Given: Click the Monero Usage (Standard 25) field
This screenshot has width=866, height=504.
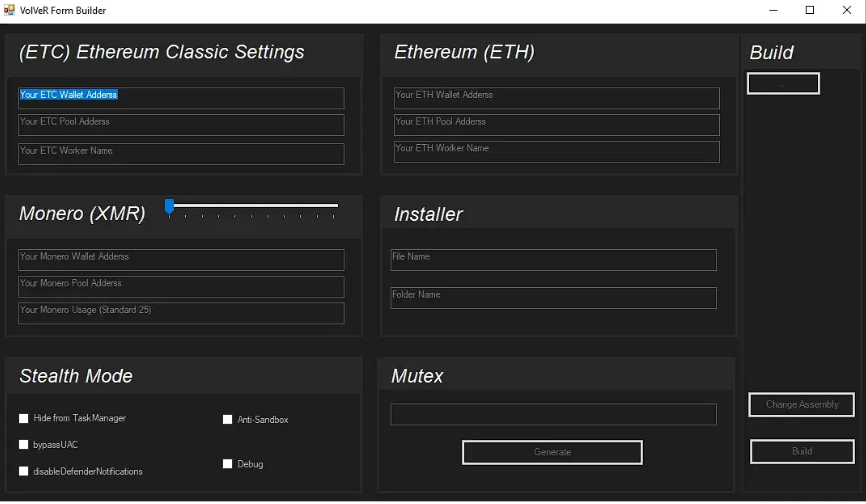Looking at the screenshot, I should (x=181, y=313).
